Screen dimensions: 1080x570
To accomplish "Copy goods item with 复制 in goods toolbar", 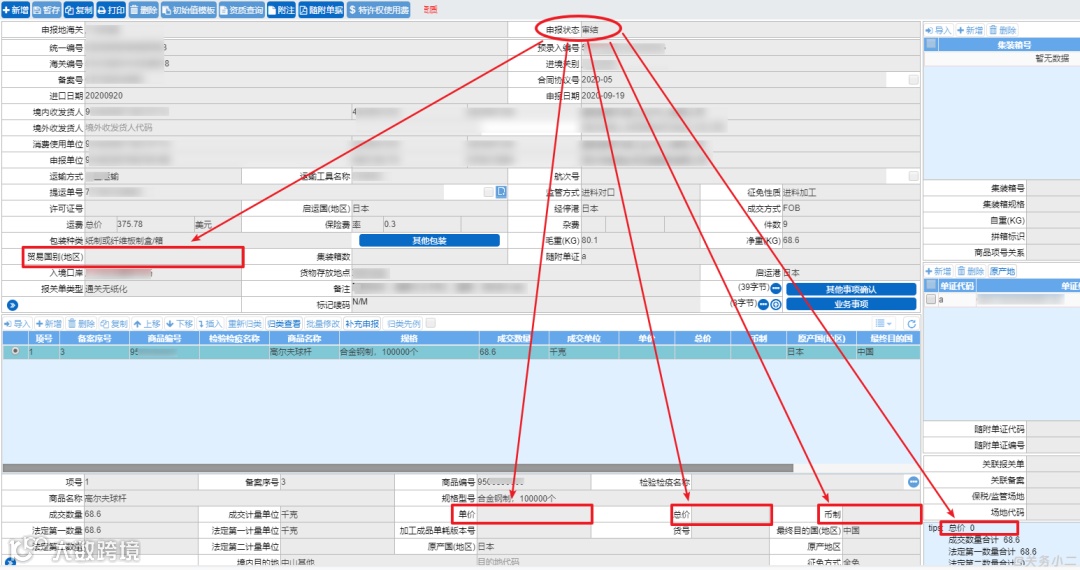I will tap(114, 324).
